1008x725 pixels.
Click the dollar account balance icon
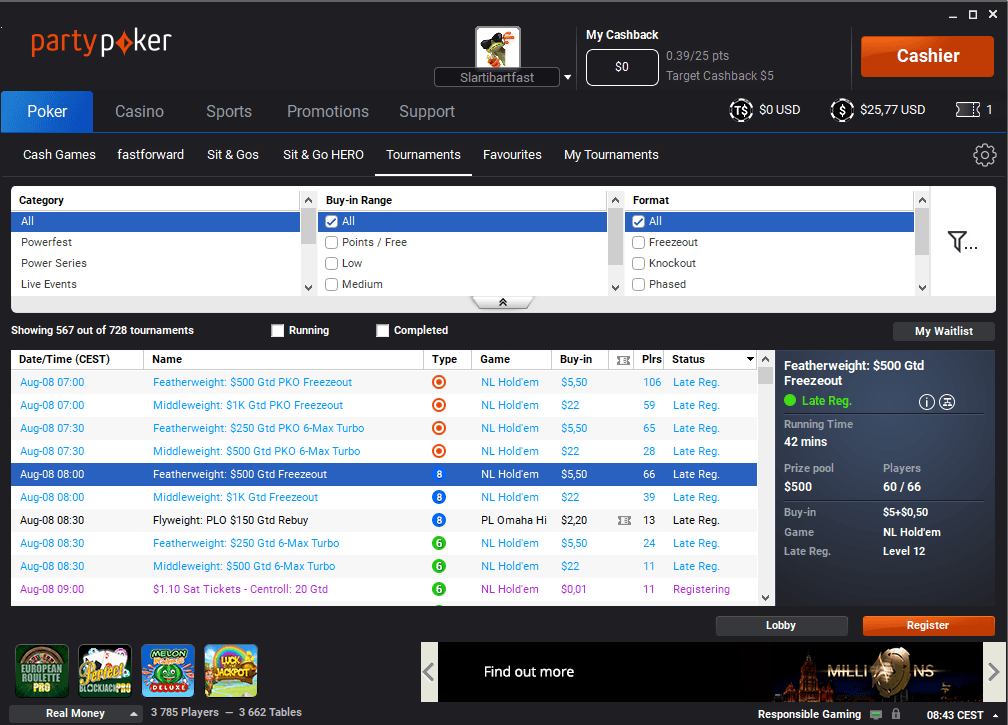coord(842,110)
